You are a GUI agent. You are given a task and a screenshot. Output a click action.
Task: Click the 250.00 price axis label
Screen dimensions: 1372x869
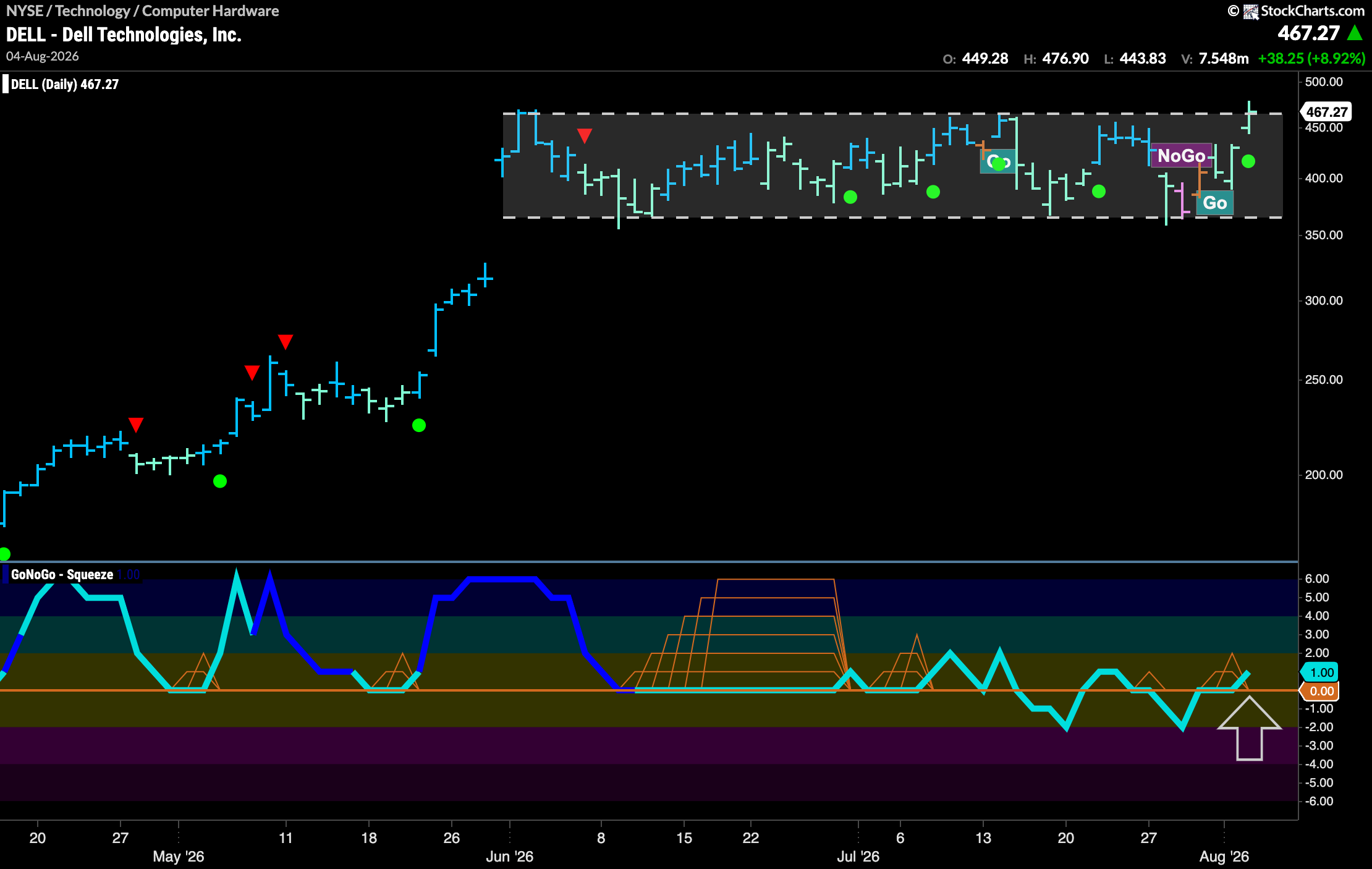coord(1324,379)
